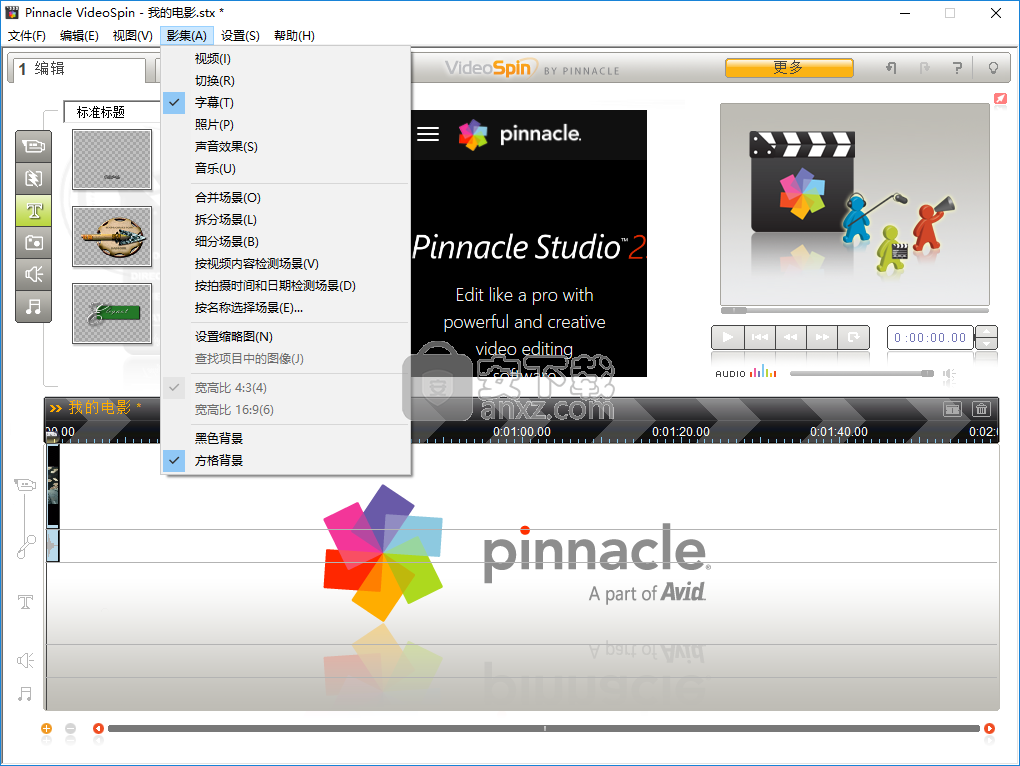Select 设置缩略图(N) menu item
The height and width of the screenshot is (766, 1020).
(x=286, y=337)
